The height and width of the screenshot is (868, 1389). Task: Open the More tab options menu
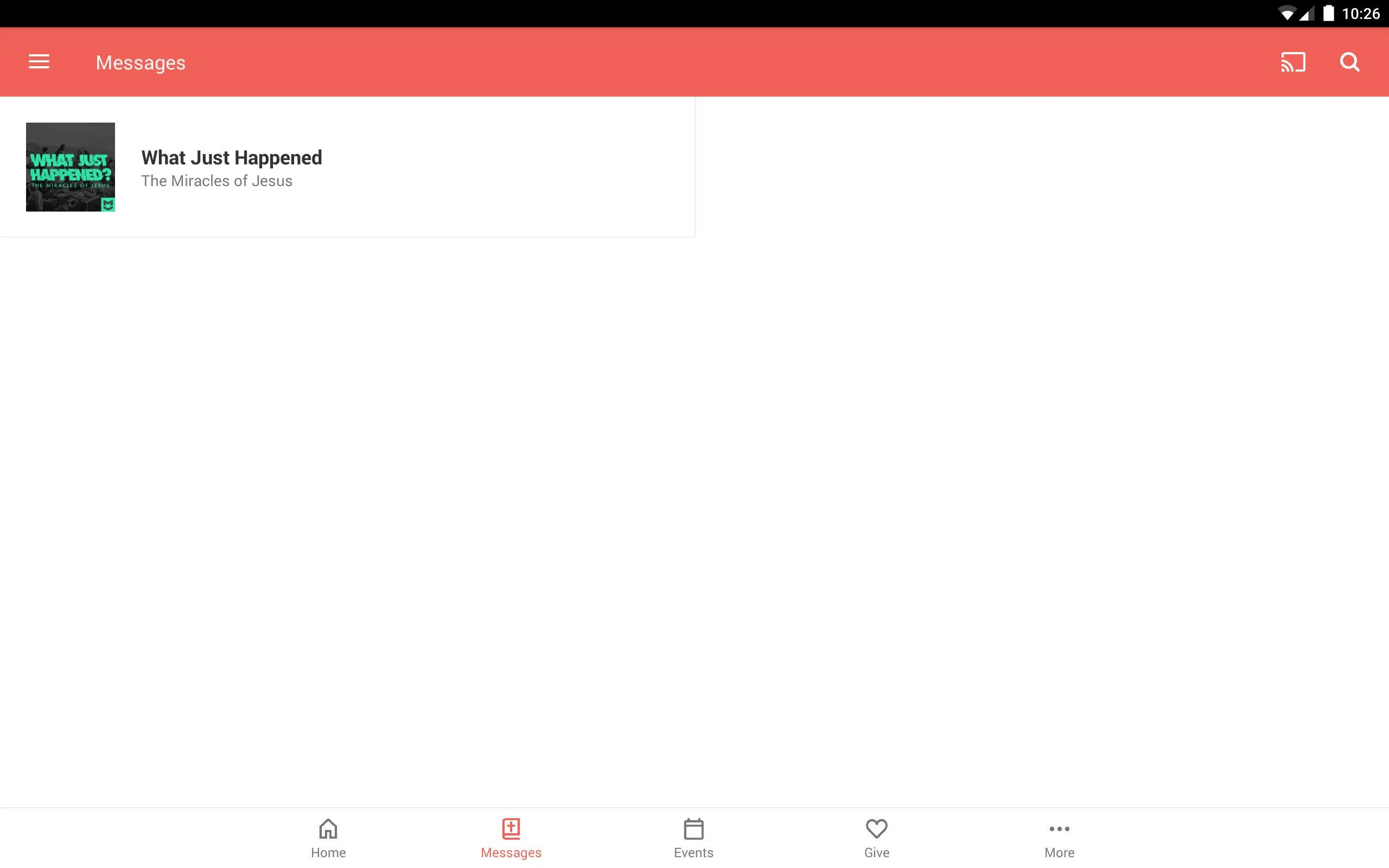click(1059, 838)
